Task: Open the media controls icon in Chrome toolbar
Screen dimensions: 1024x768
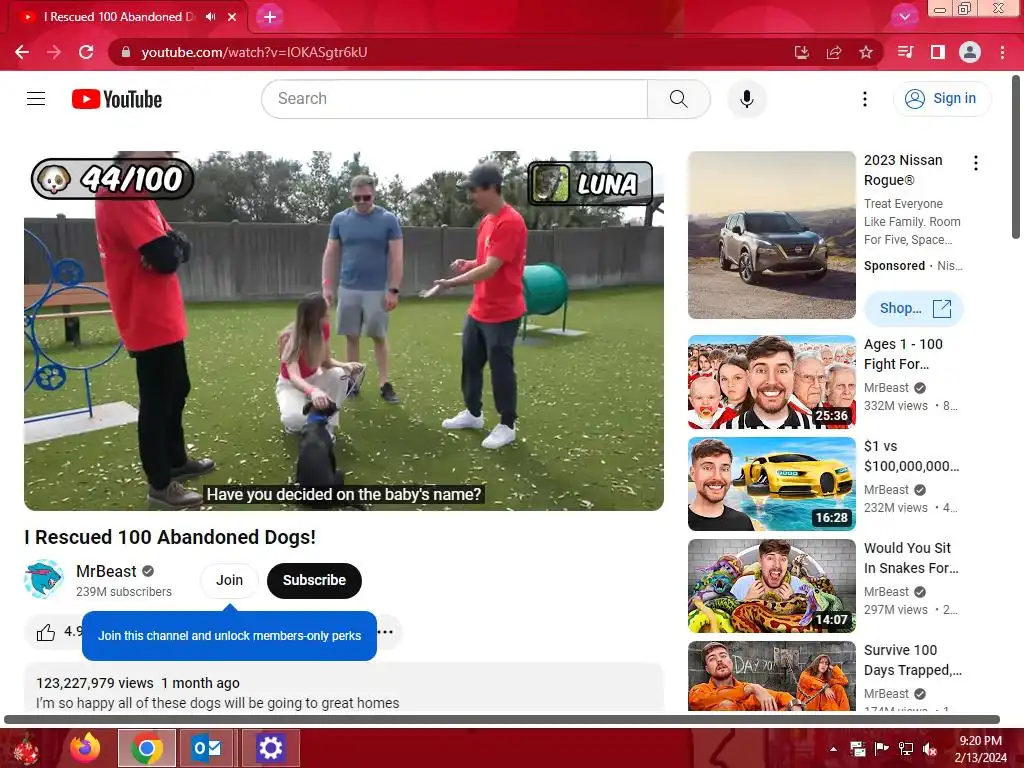Action: [905, 52]
